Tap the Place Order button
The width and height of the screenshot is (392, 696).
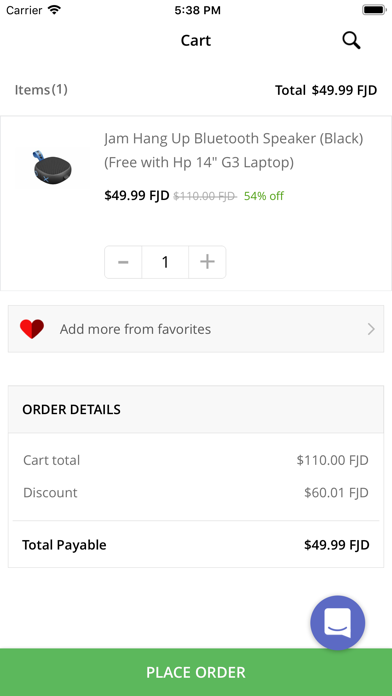coord(196,672)
